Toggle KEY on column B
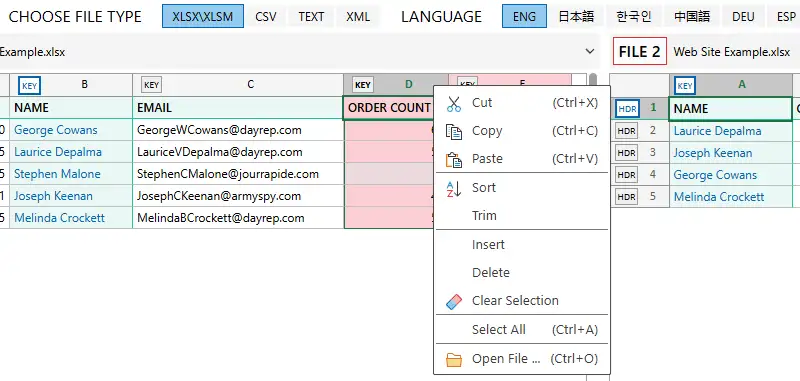This screenshot has width=800, height=381. click(30, 85)
